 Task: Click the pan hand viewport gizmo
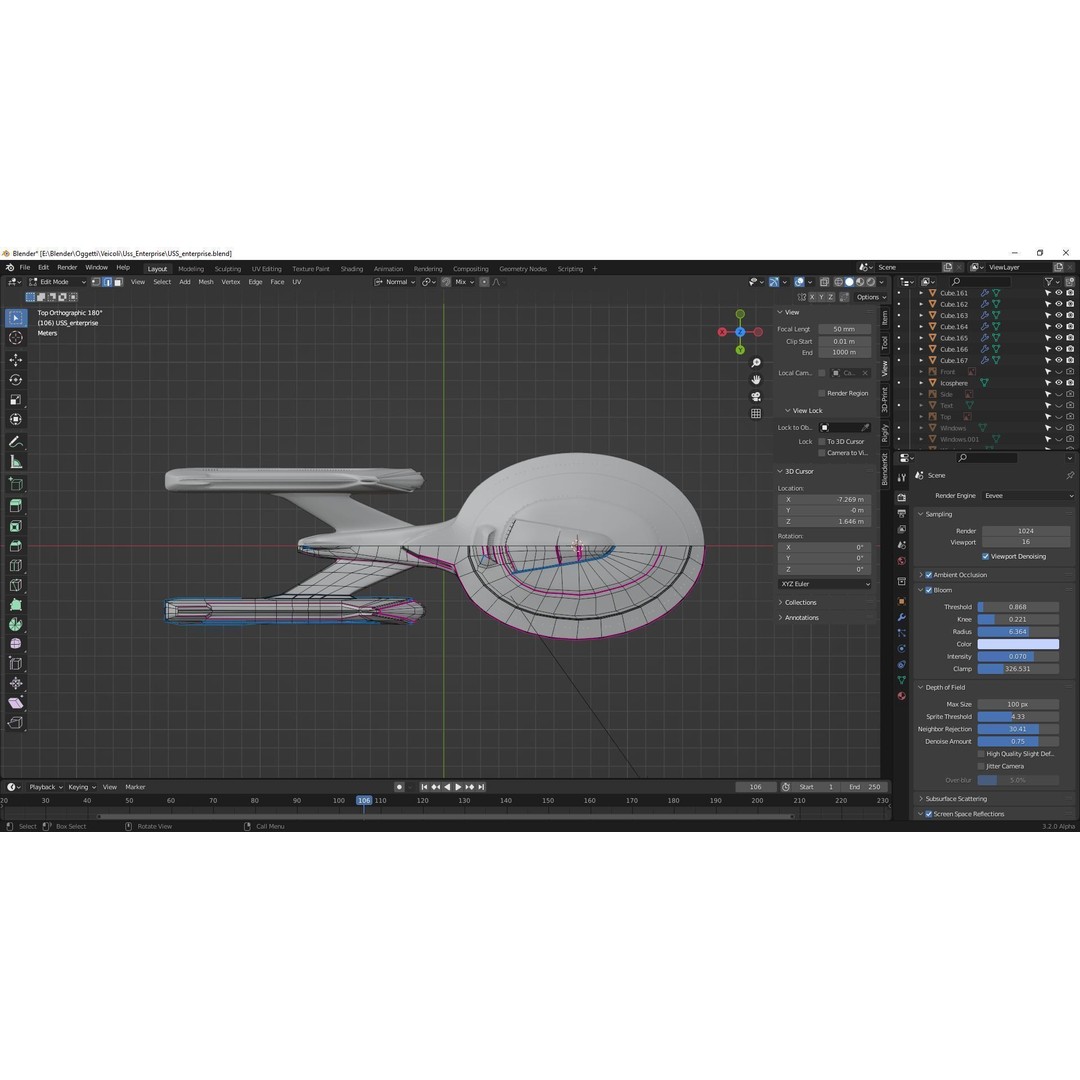(x=756, y=380)
